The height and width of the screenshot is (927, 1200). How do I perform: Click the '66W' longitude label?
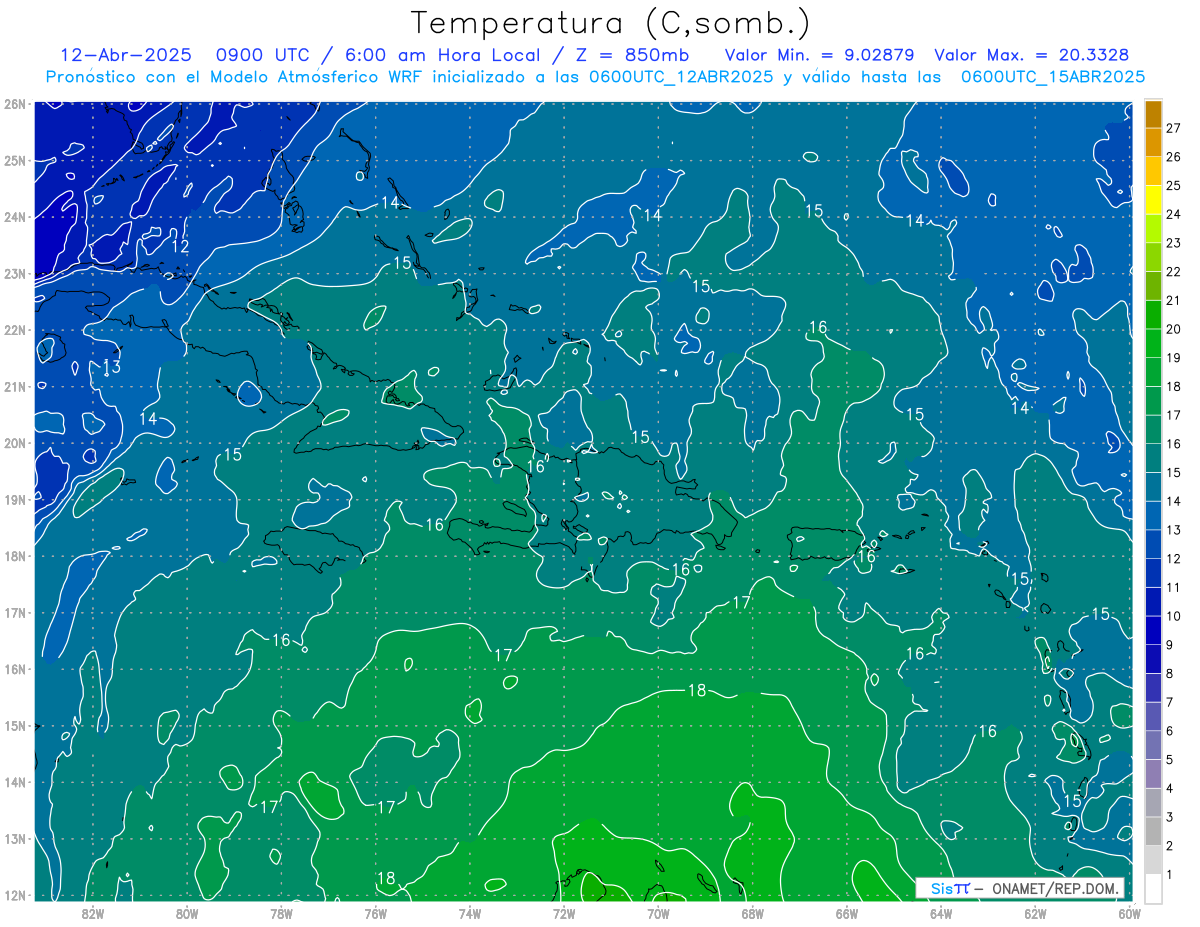tap(846, 912)
